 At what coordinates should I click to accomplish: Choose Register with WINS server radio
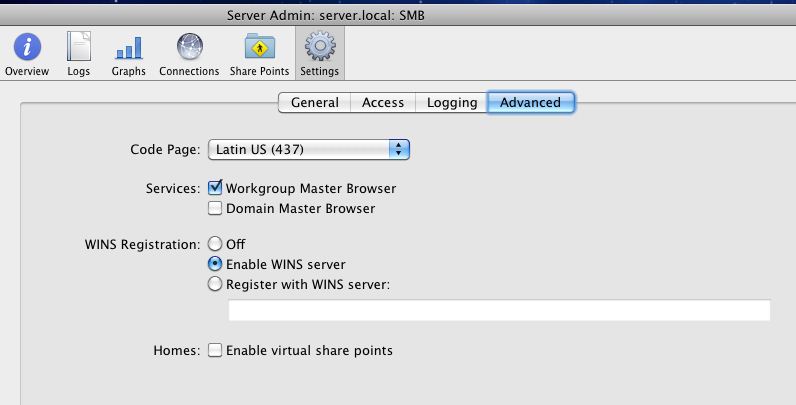215,284
